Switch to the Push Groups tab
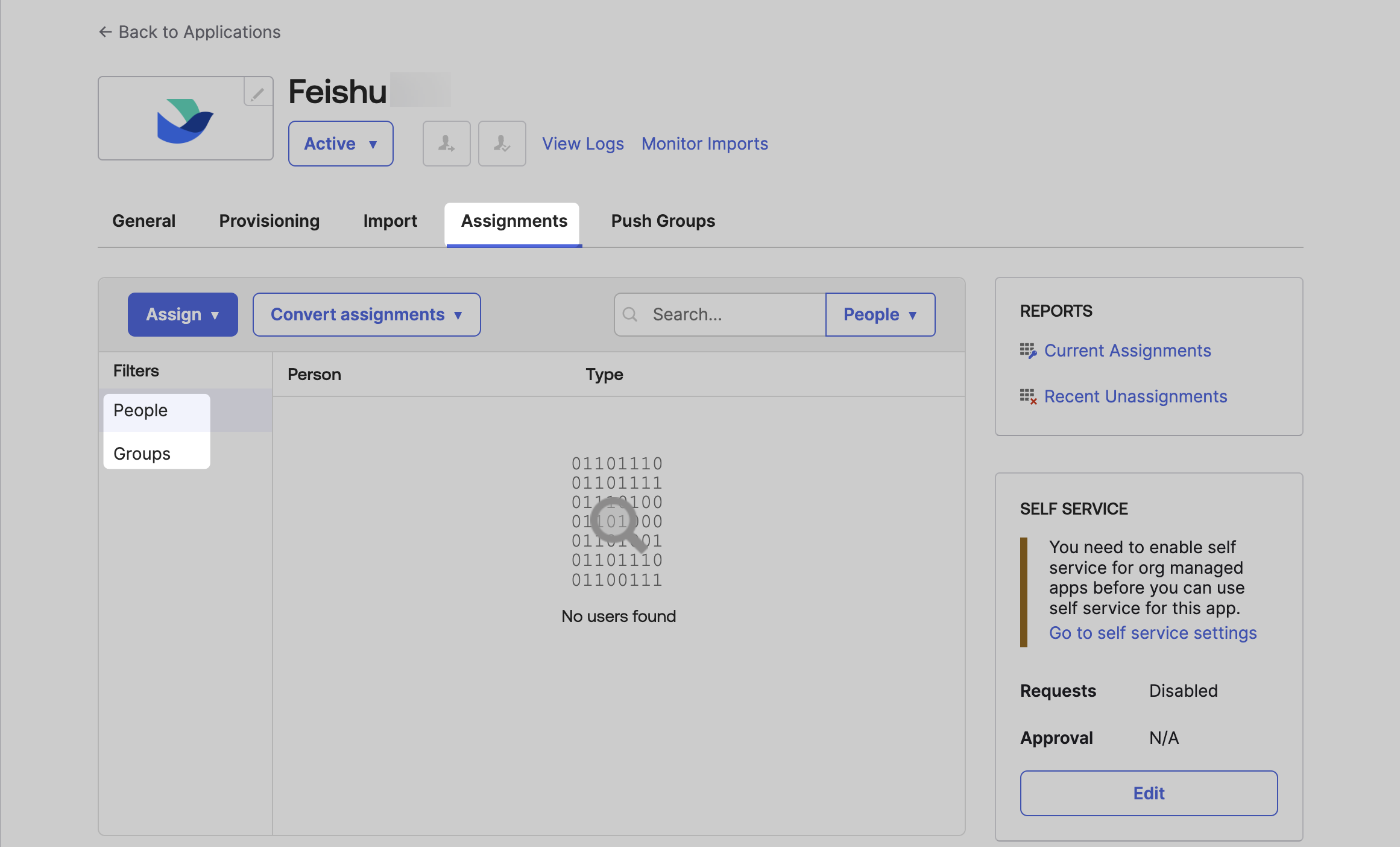The image size is (1400, 847). pos(663,221)
